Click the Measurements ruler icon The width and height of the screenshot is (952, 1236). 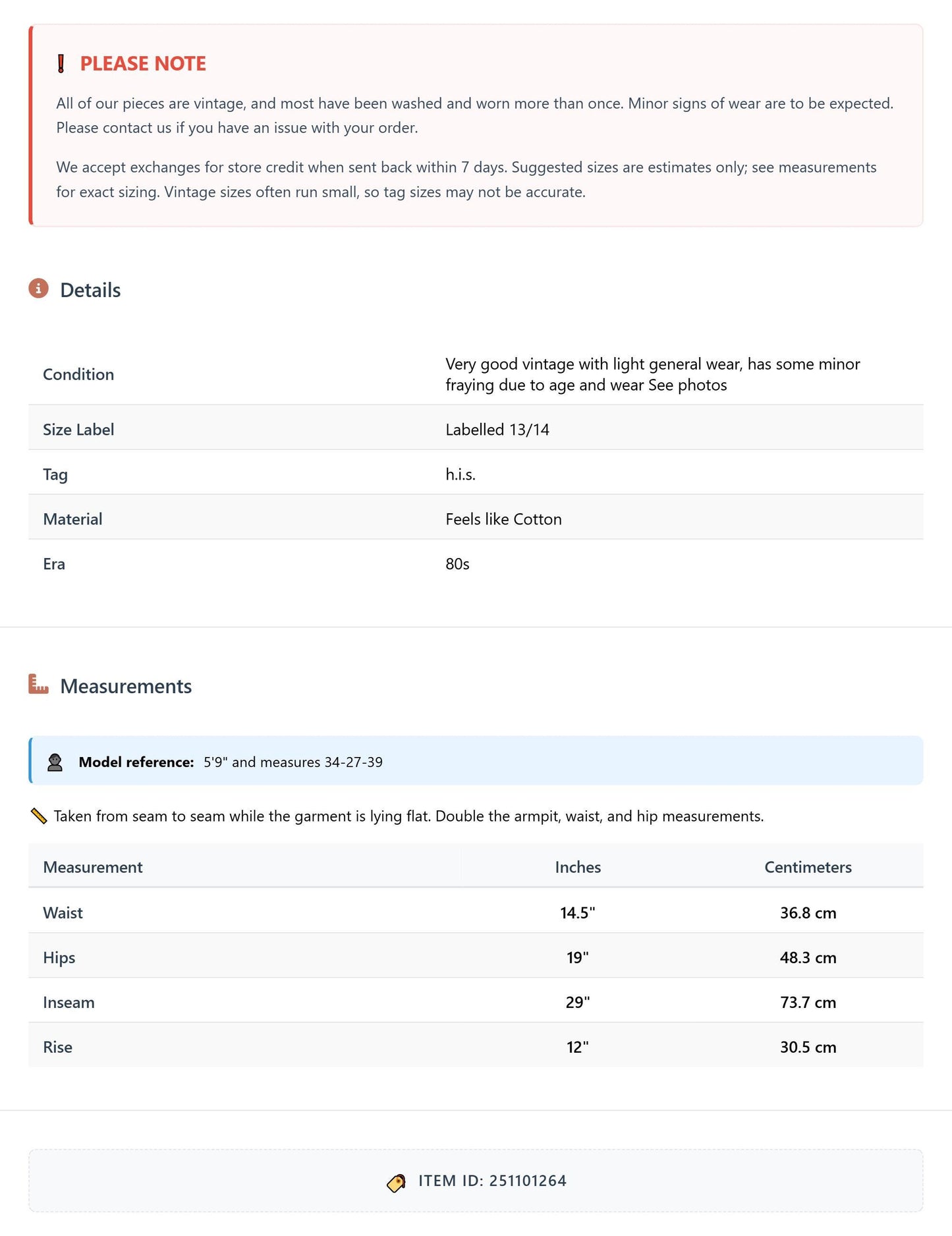(38, 684)
